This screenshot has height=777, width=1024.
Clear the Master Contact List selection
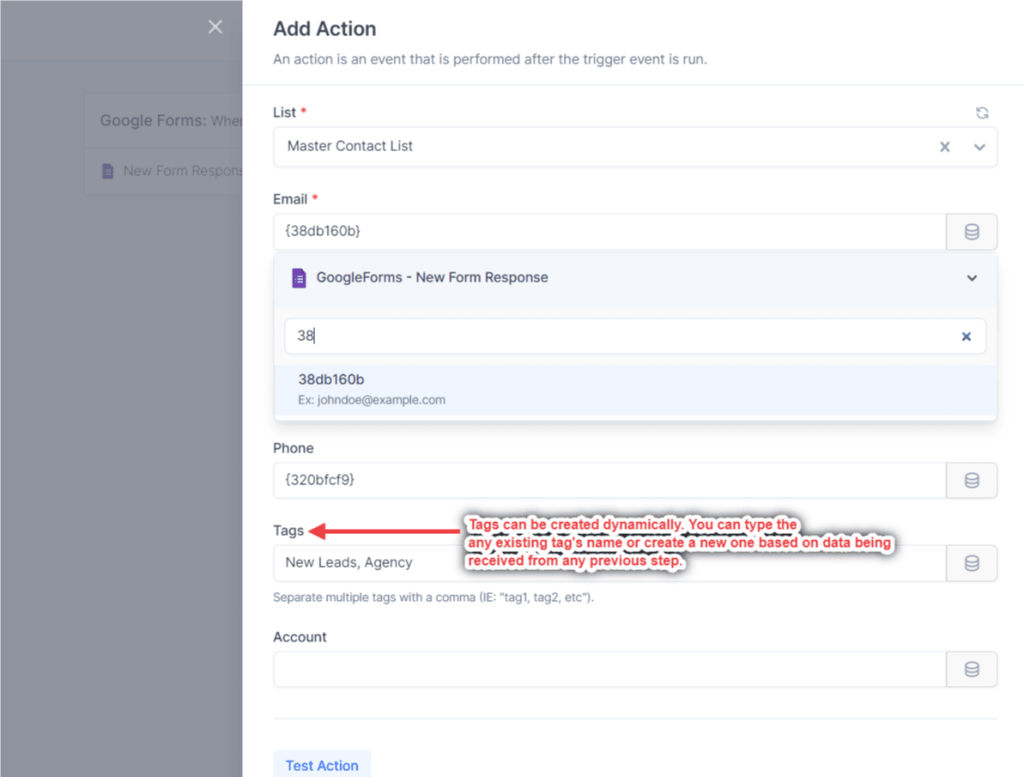[x=945, y=147]
